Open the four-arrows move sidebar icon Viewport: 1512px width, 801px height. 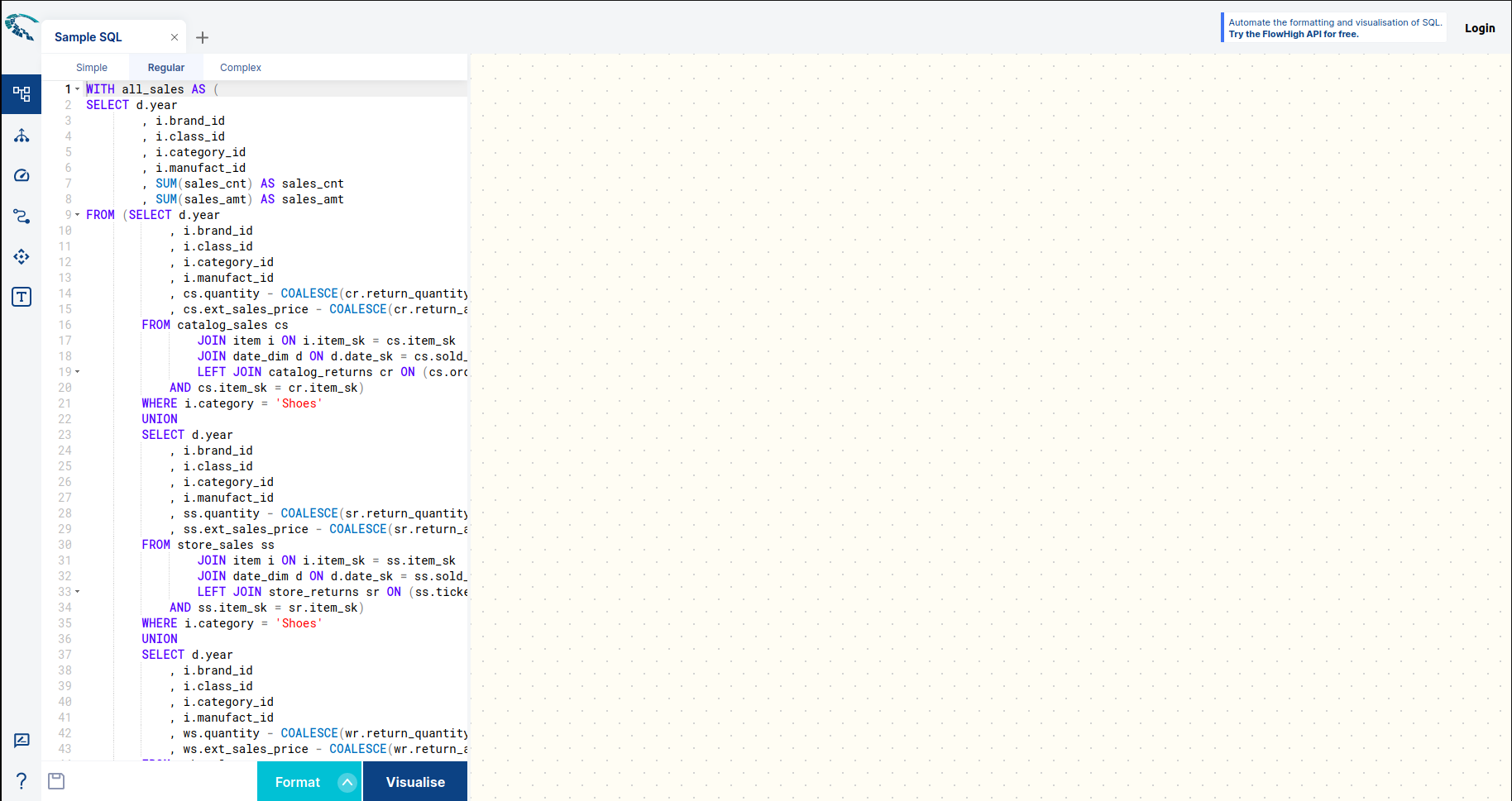(22, 256)
